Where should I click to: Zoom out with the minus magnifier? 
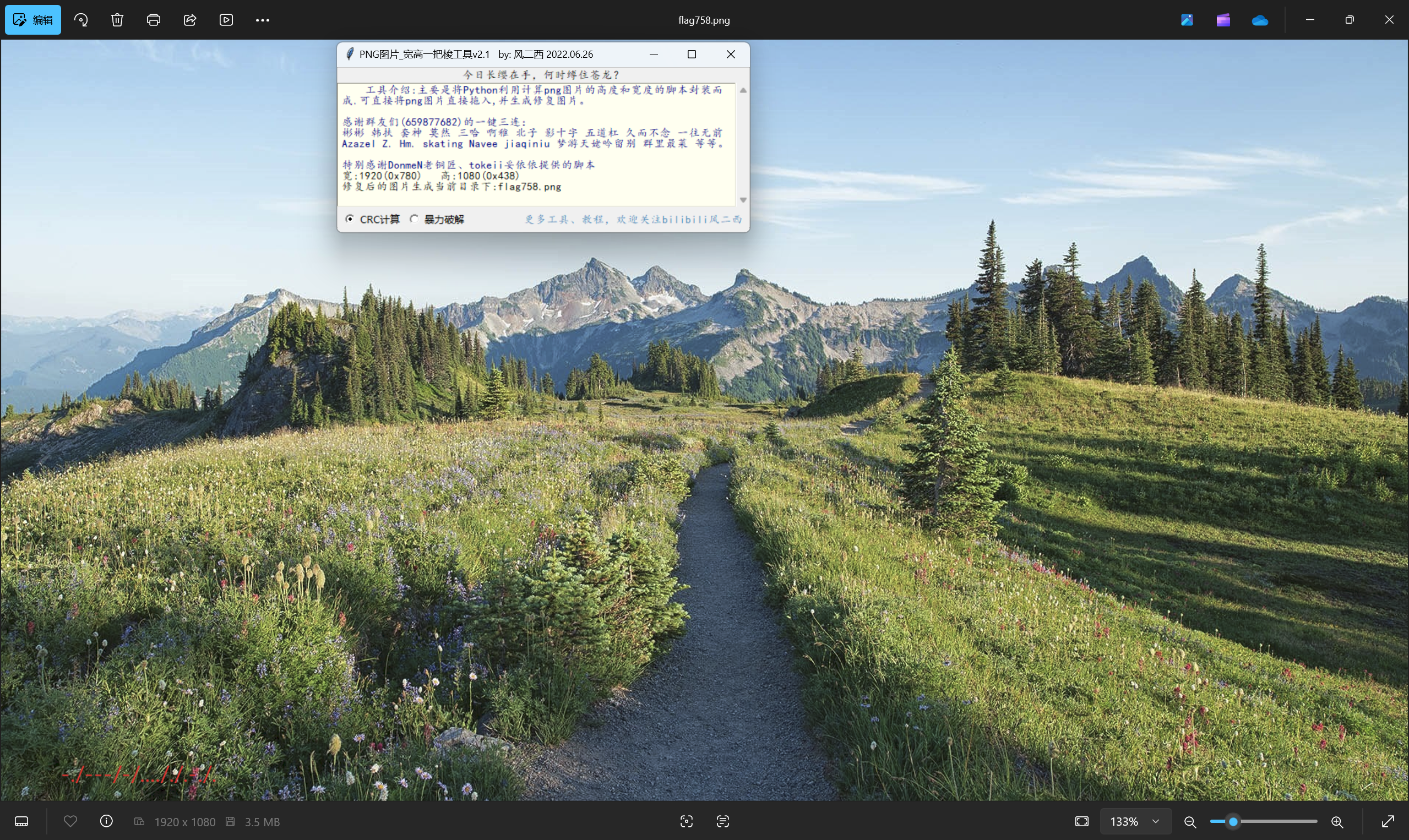1190,822
